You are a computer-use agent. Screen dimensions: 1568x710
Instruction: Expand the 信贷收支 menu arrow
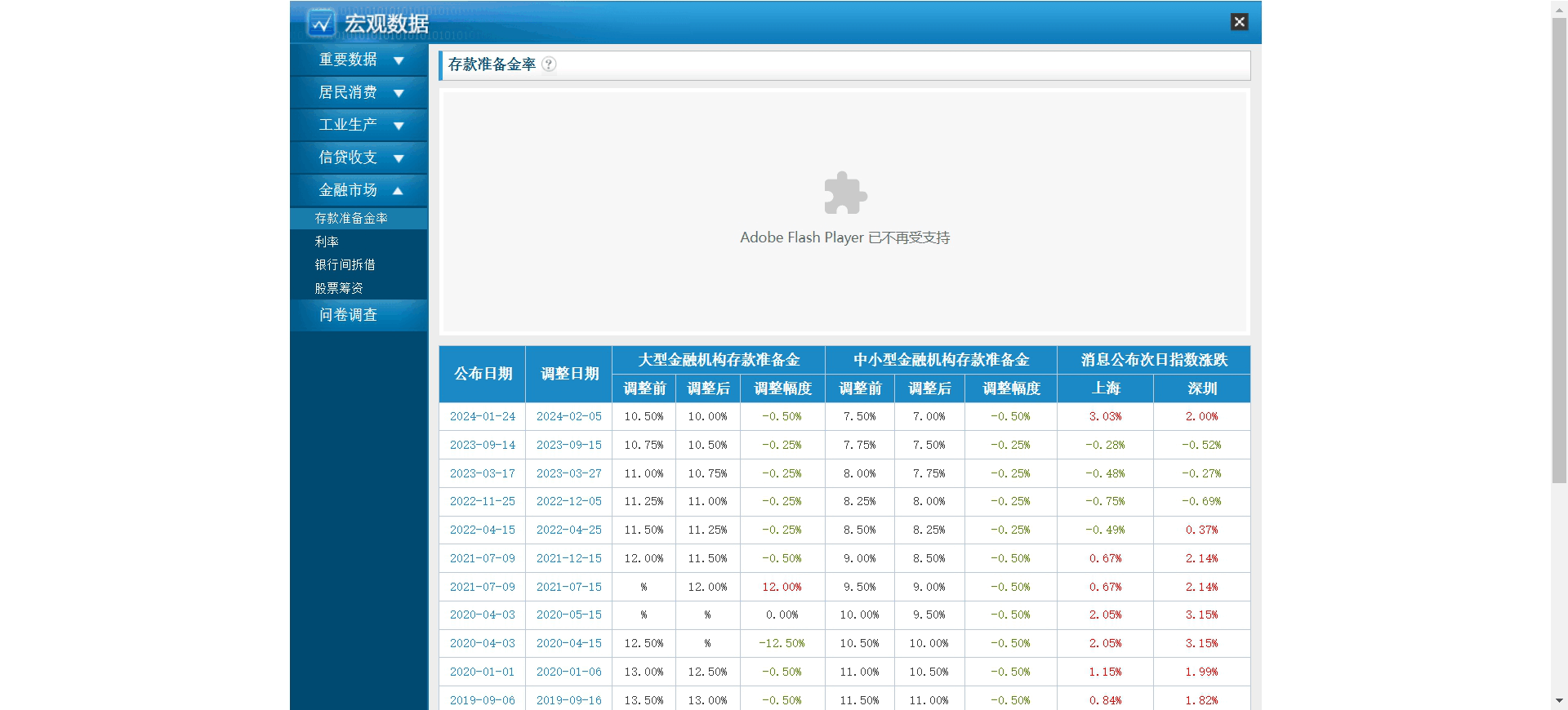tap(399, 158)
